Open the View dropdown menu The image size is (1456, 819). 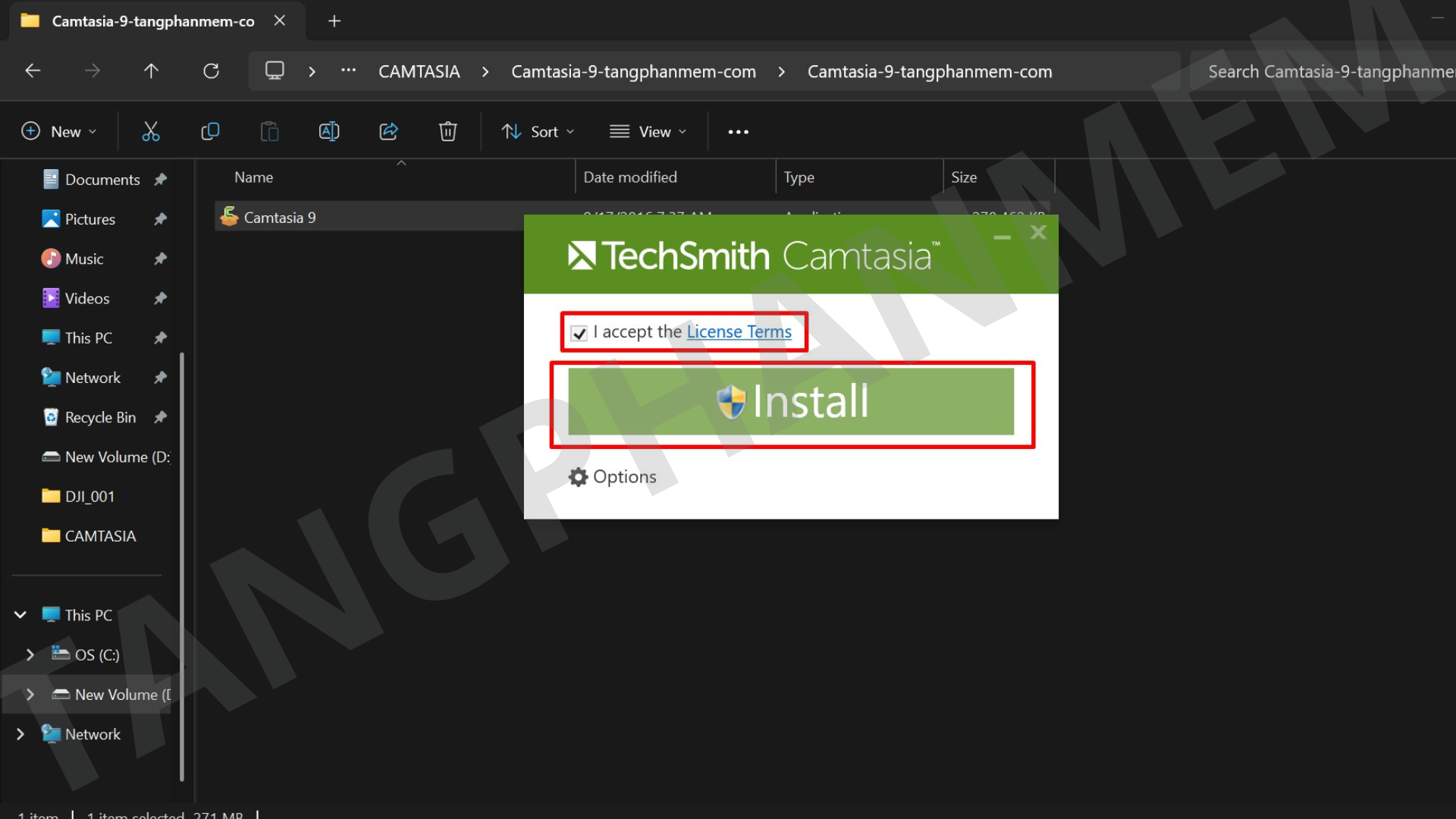point(648,132)
